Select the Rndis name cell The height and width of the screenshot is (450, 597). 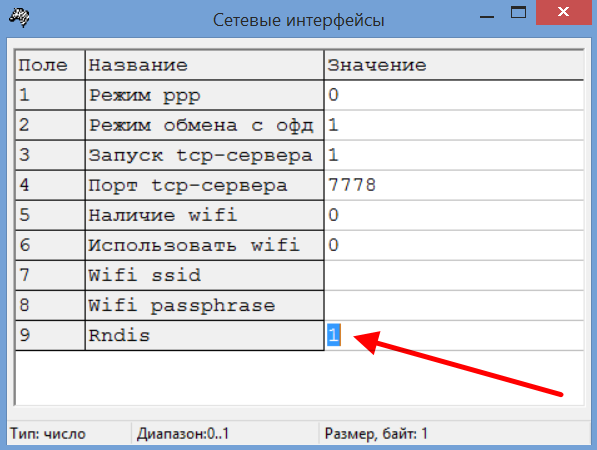(x=204, y=335)
